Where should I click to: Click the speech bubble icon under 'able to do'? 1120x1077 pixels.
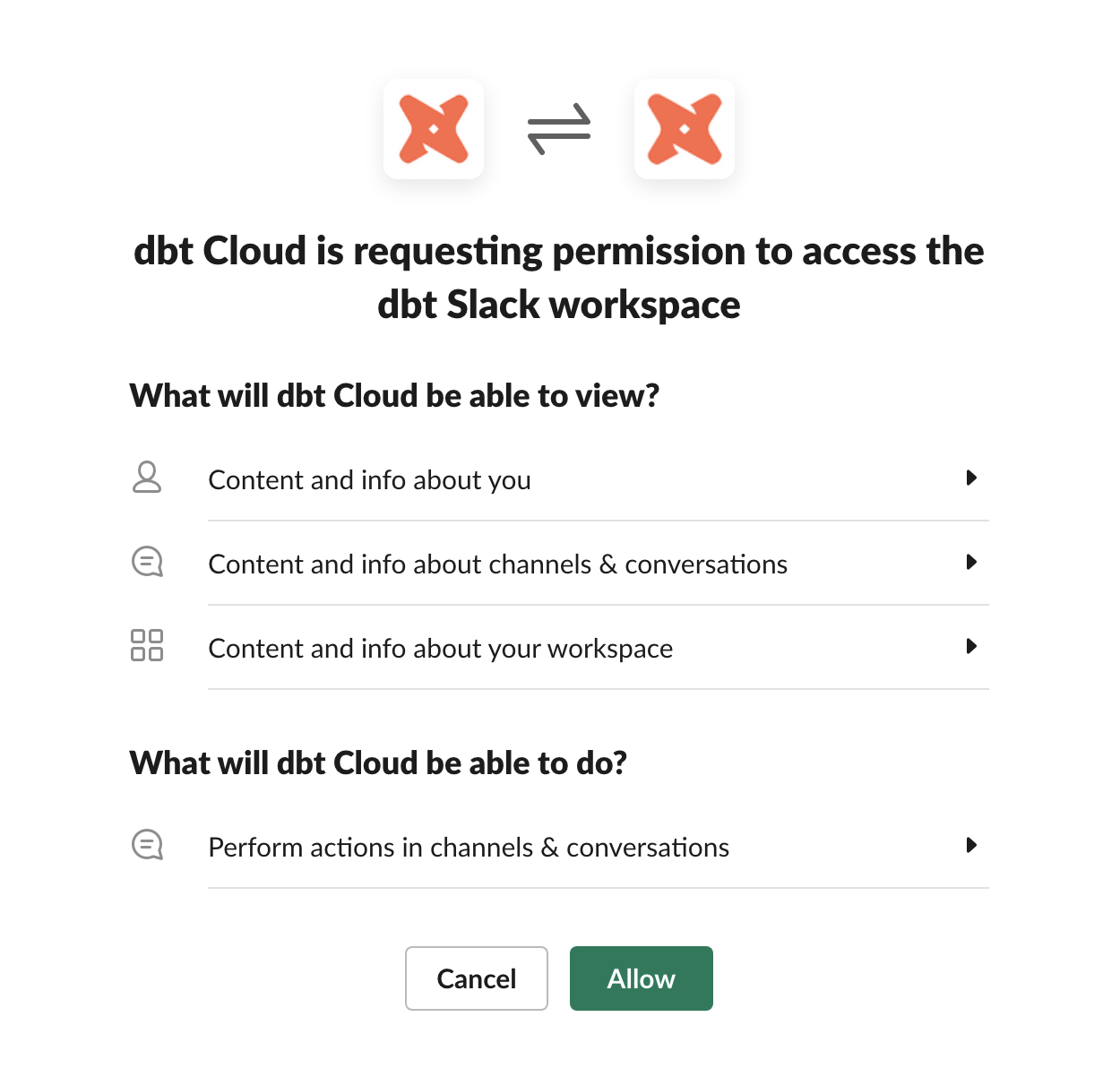point(147,844)
